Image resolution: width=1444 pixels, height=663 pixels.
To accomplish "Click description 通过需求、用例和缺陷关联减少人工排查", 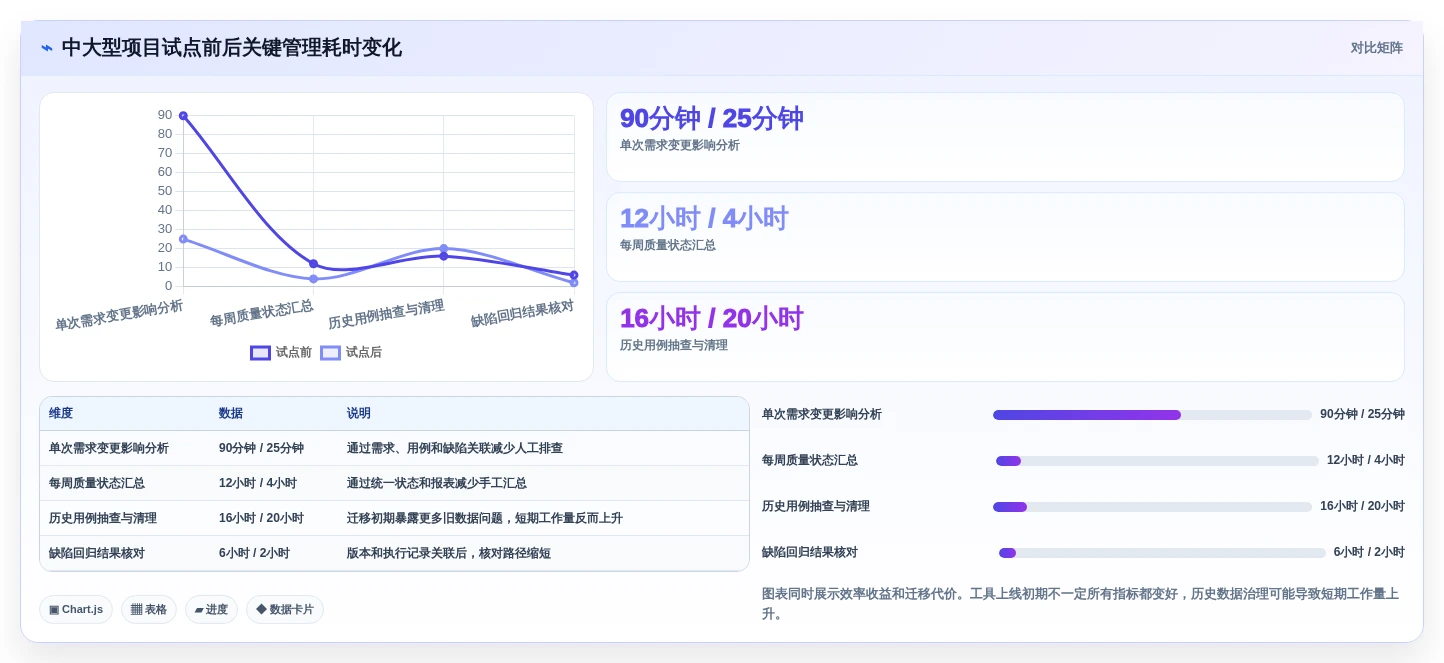I will click(x=455, y=448).
